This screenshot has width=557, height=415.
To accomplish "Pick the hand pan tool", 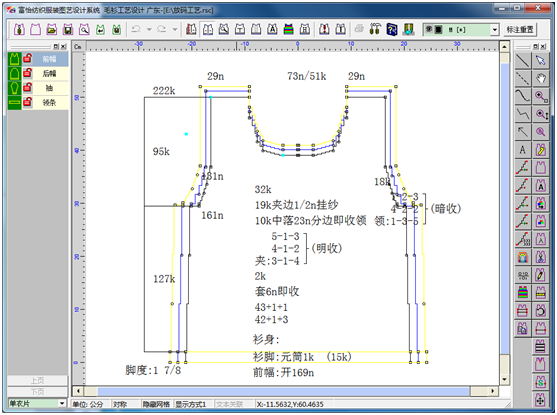I will [541, 79].
